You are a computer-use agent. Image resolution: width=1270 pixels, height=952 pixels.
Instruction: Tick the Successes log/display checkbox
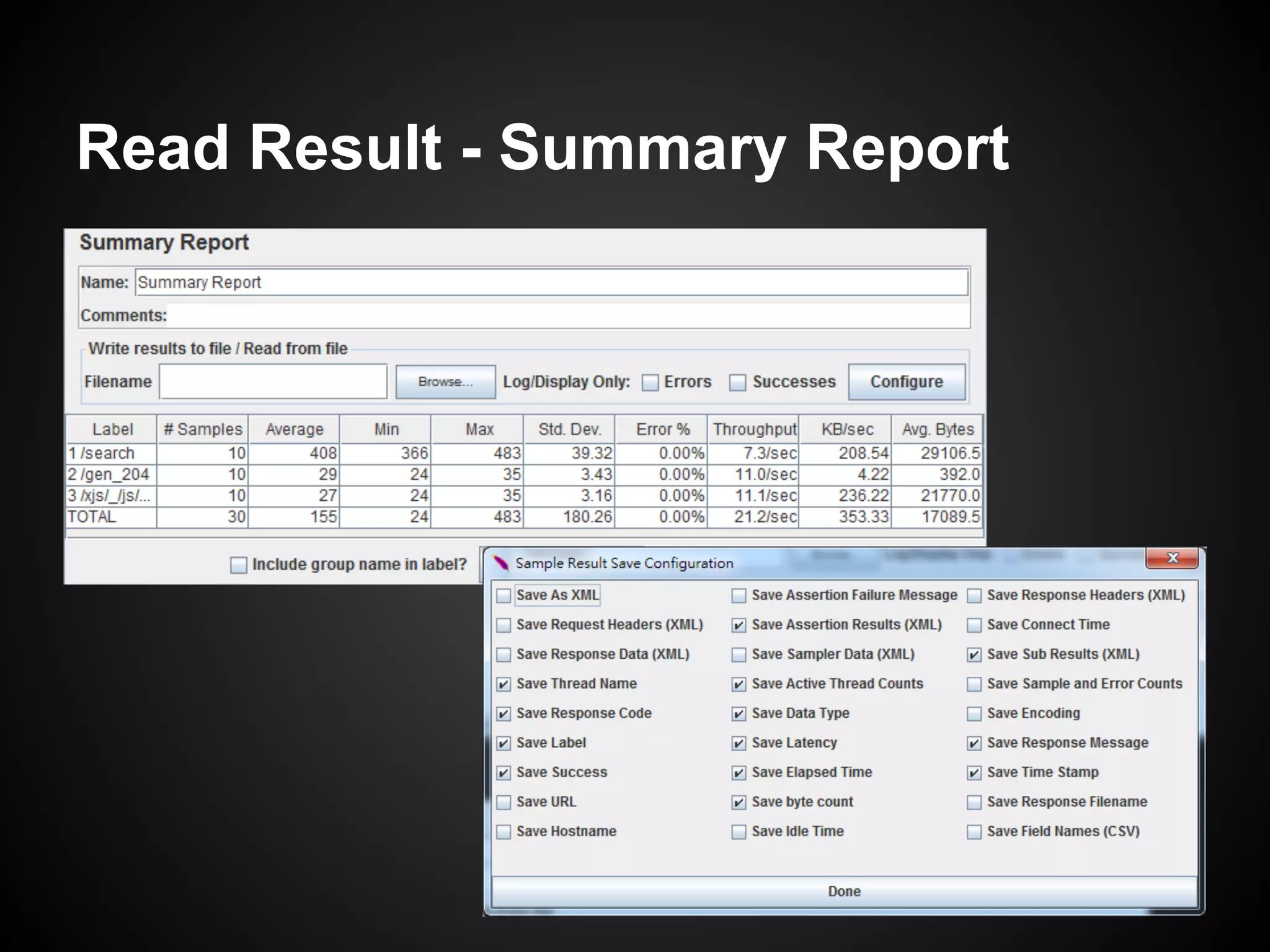point(737,382)
